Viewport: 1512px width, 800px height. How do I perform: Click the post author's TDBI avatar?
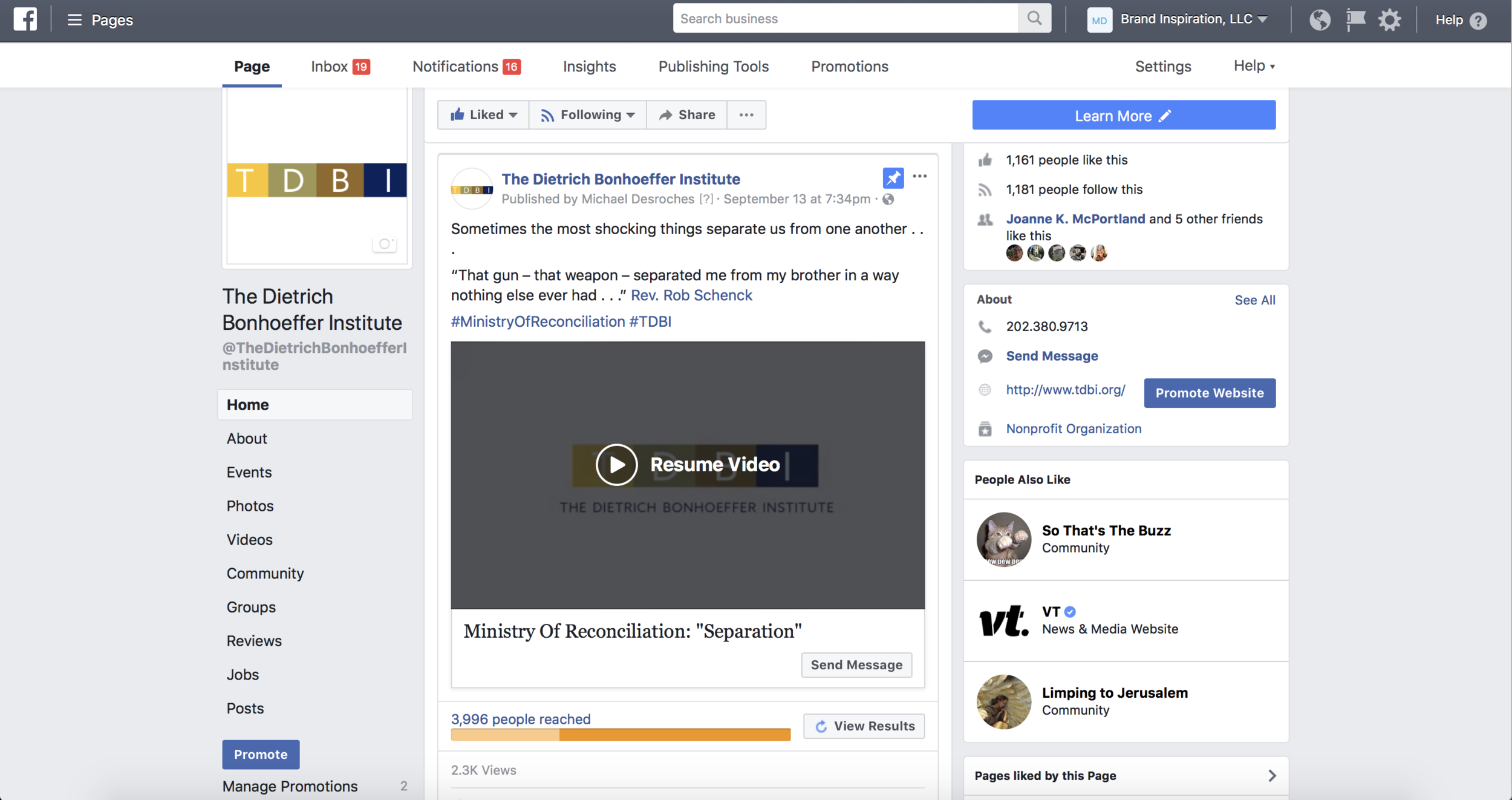click(472, 189)
